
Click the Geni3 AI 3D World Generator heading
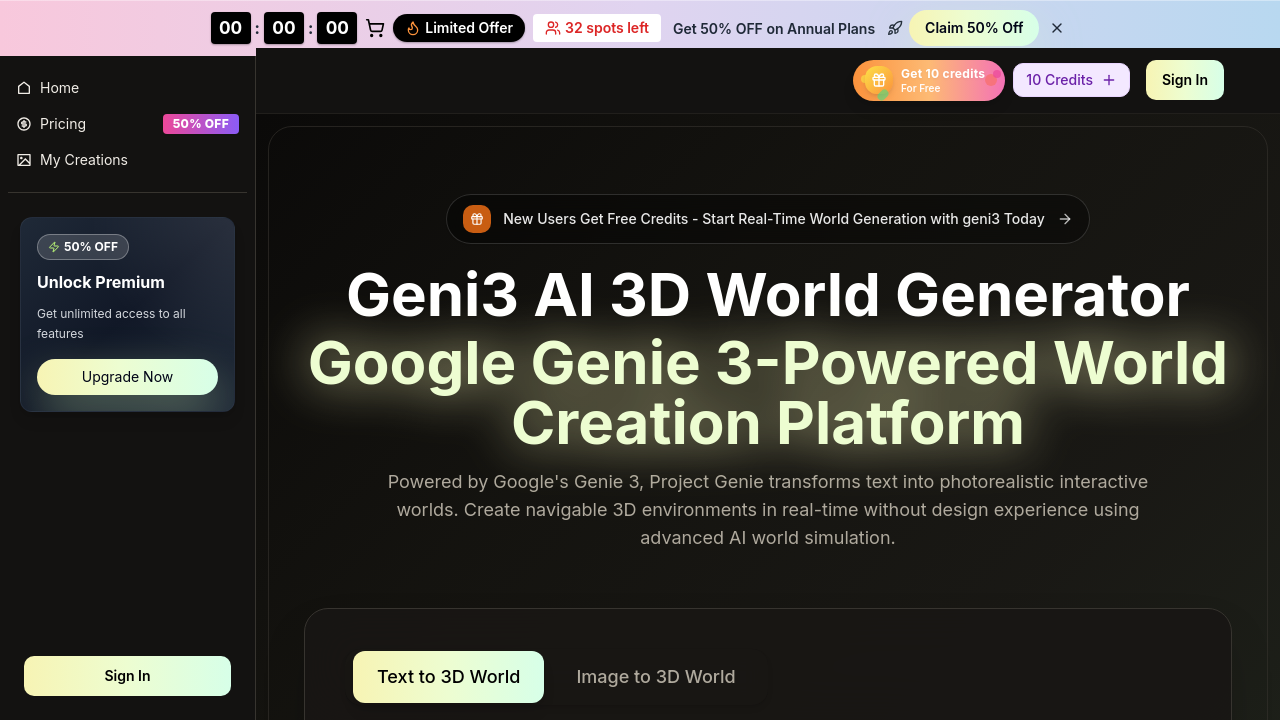point(768,295)
